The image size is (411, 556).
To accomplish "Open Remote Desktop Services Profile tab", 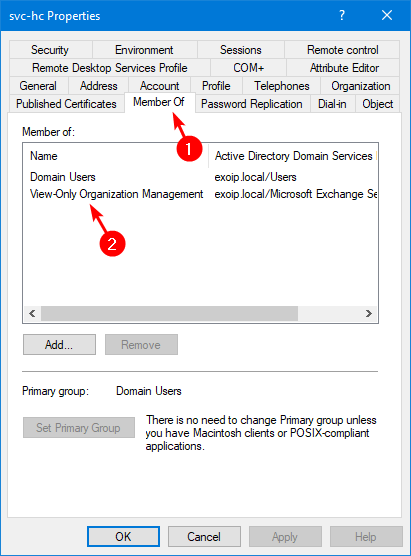I will pos(110,68).
